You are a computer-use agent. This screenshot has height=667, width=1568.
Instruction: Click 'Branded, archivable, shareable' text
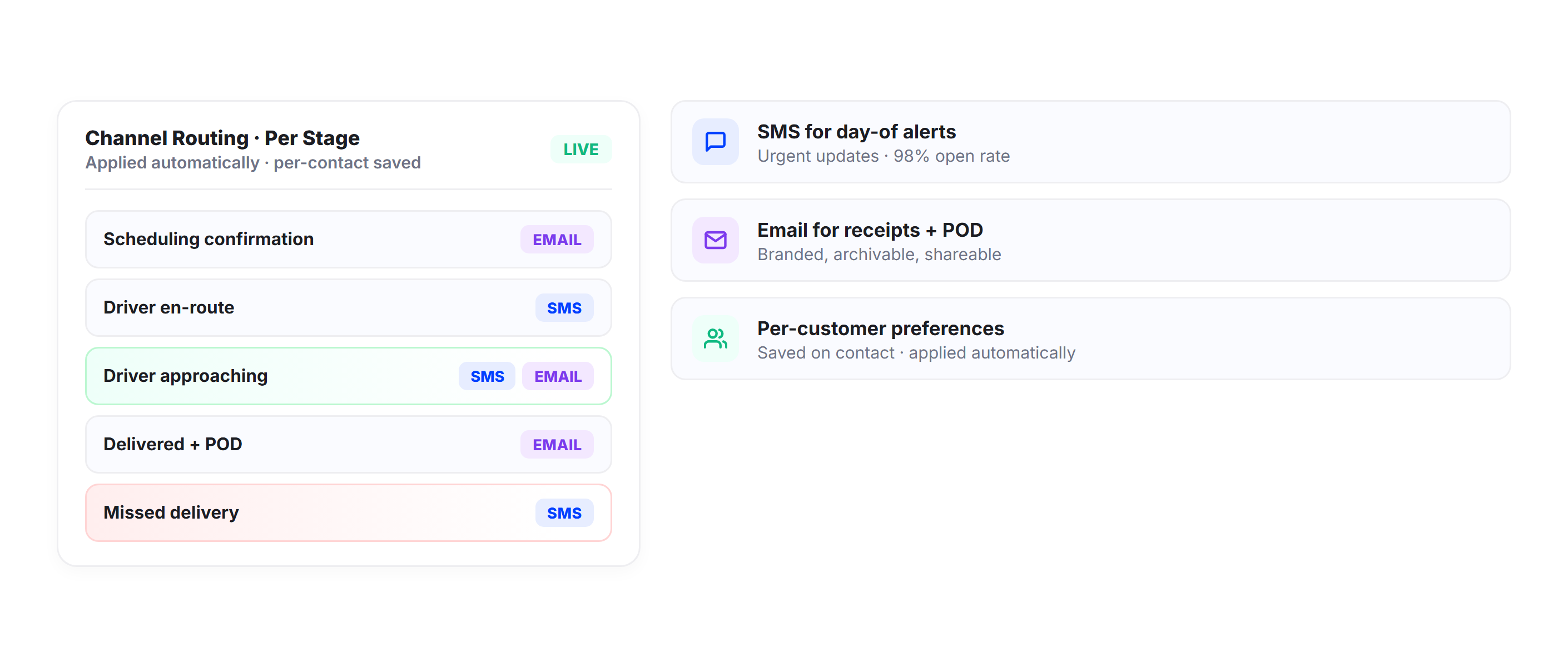point(879,255)
